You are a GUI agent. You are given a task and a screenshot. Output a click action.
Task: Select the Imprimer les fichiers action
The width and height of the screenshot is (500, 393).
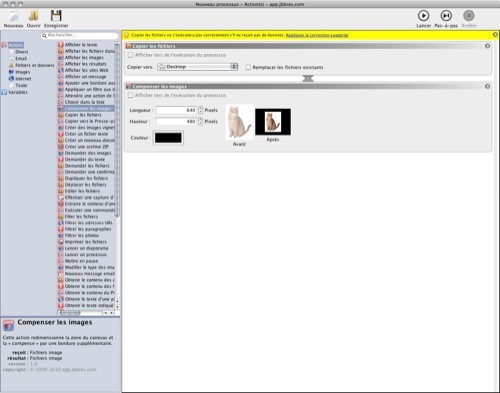click(86, 242)
